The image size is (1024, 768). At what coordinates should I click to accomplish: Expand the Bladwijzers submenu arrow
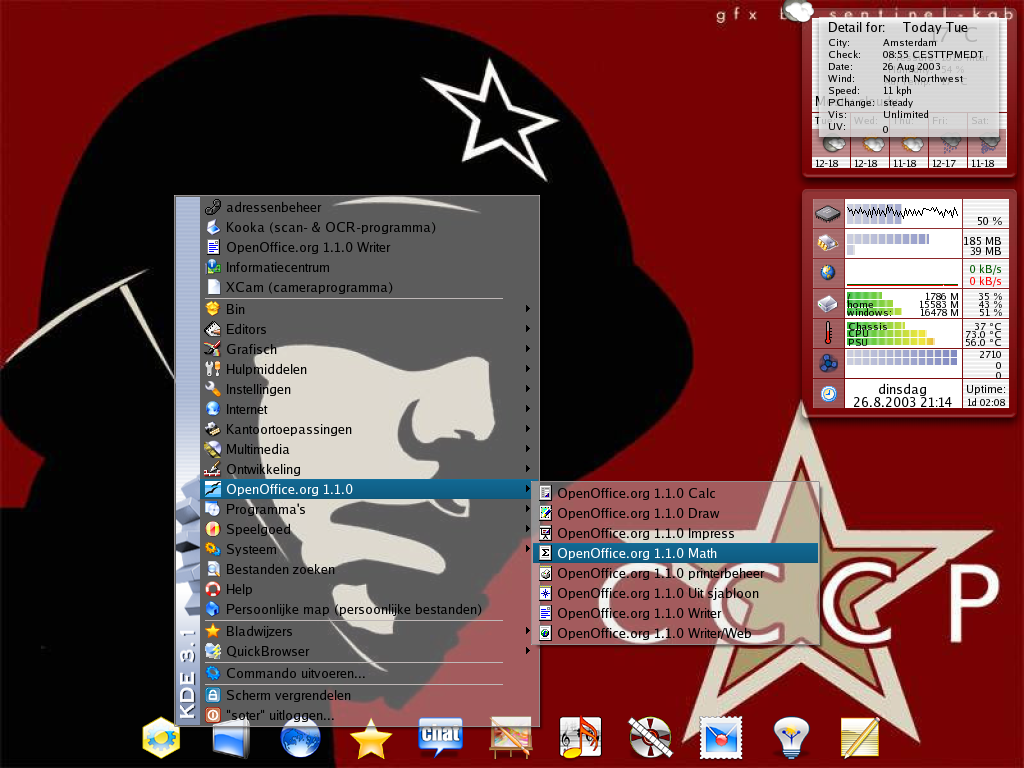pyautogui.click(x=528, y=631)
